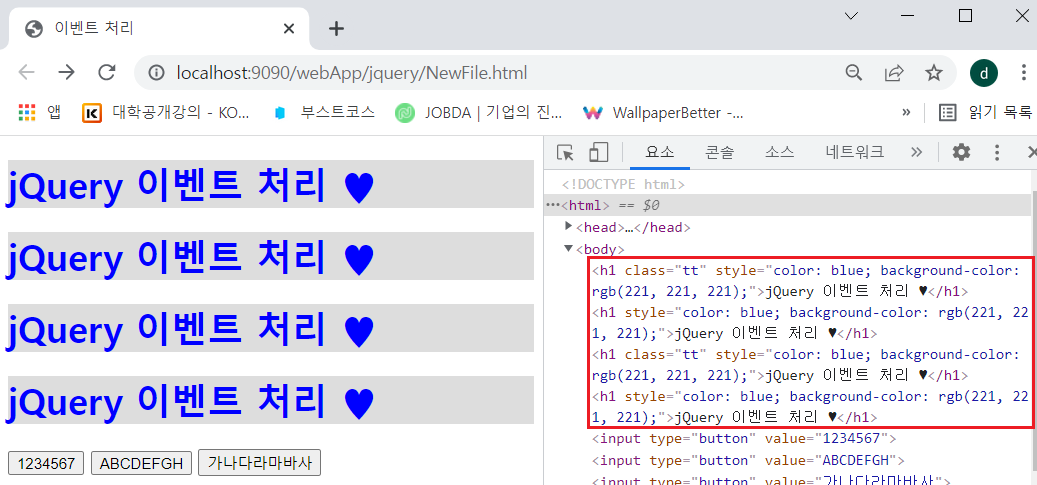Image resolution: width=1037 pixels, height=485 pixels.
Task: Select the input value="ABCDEFGH" element row
Action: [x=748, y=460]
